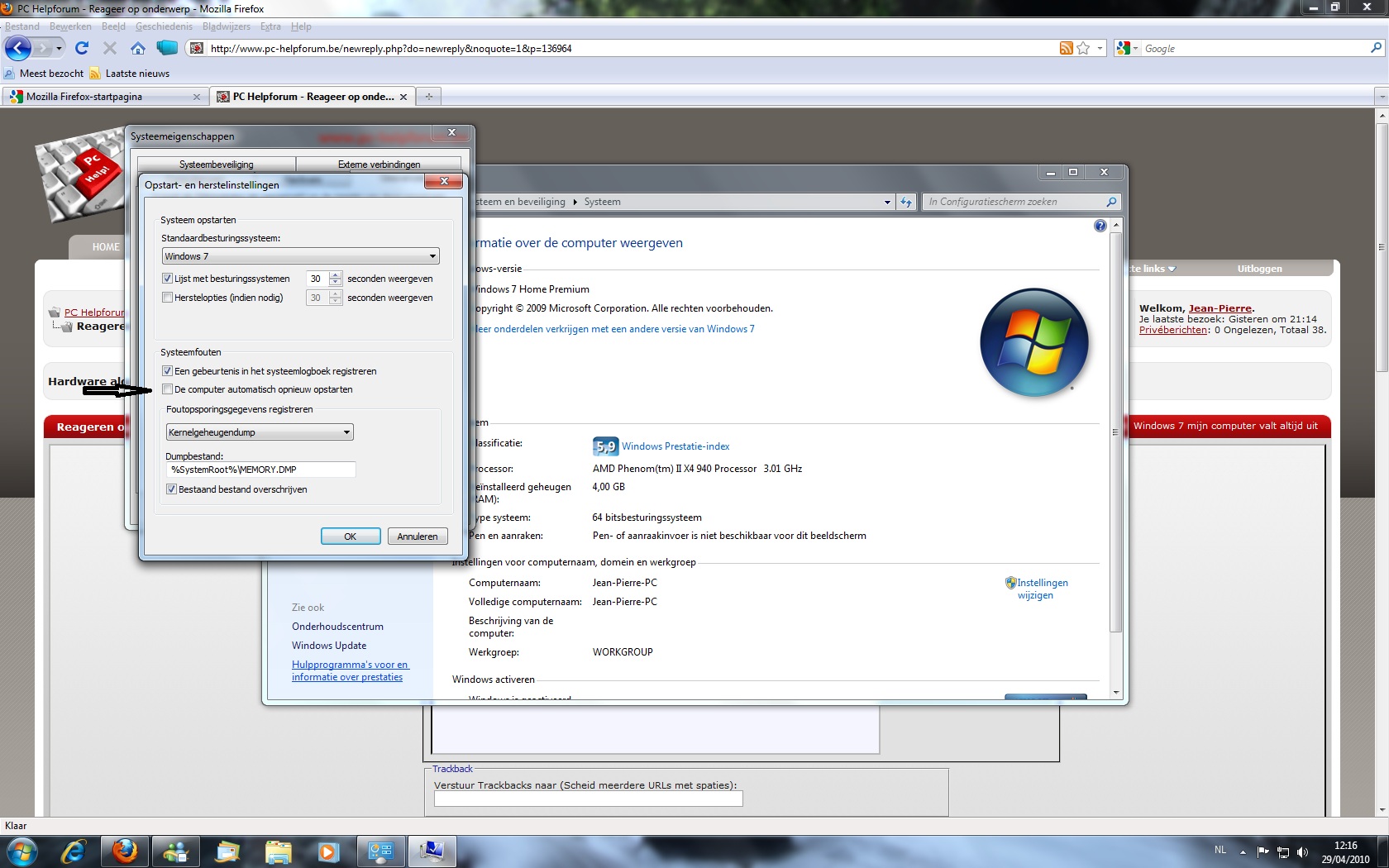
Task: Open the Geschiedenis menu in Firefox
Action: [x=164, y=26]
